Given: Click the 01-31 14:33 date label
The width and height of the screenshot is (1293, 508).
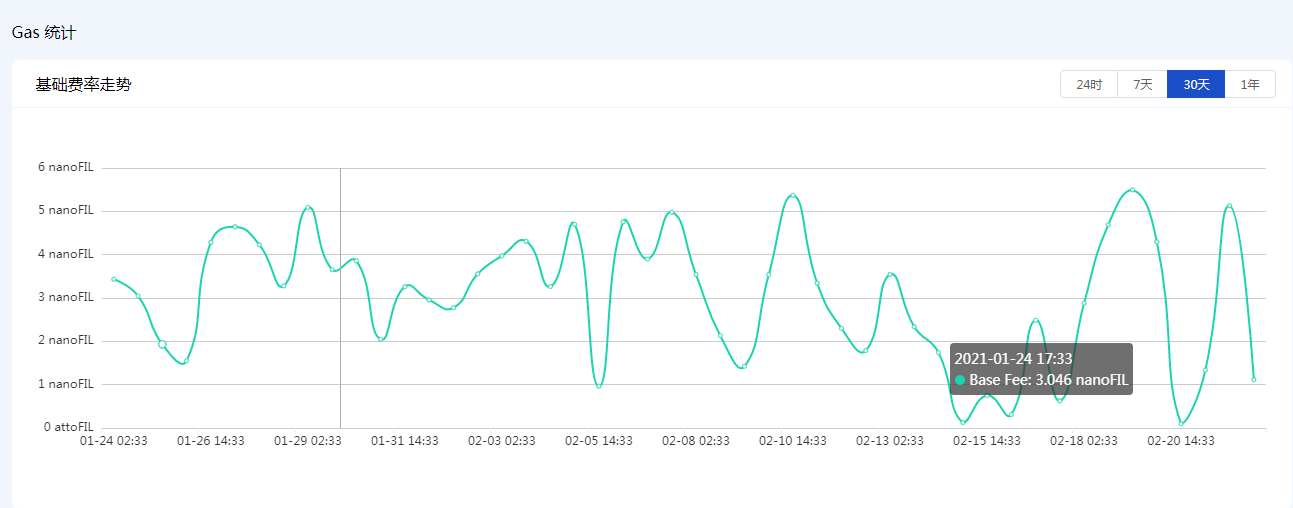Looking at the screenshot, I should coord(405,441).
